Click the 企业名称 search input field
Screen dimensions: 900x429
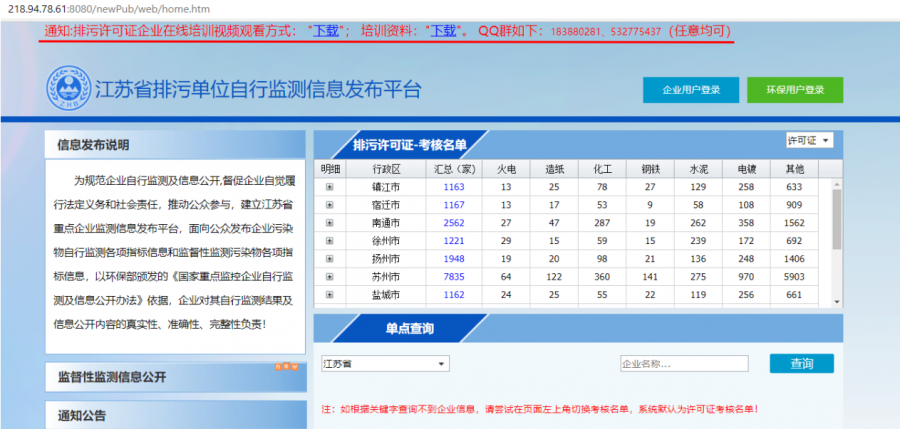click(683, 364)
